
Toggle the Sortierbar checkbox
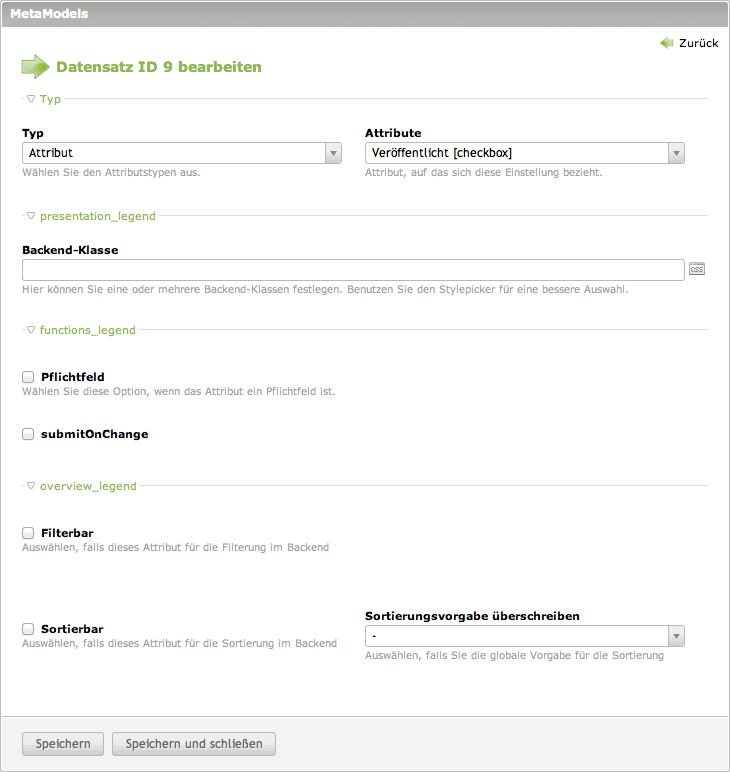click(x=28, y=629)
